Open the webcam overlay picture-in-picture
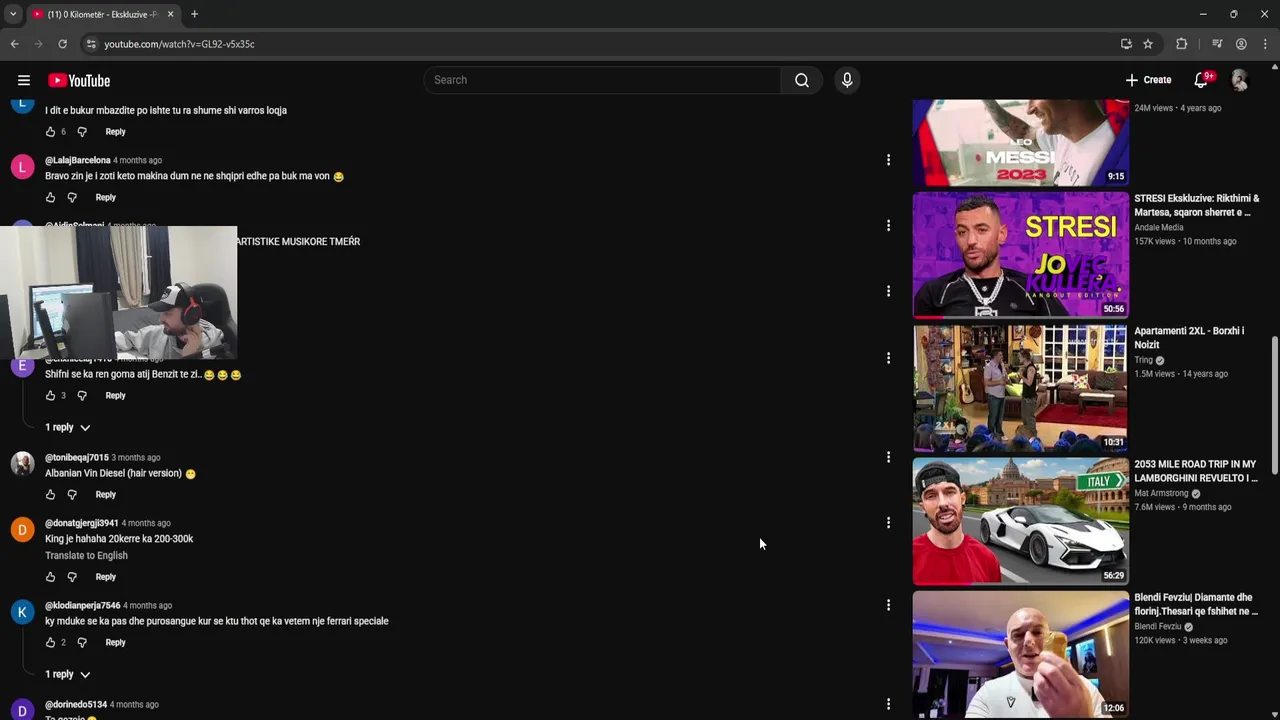Image resolution: width=1280 pixels, height=720 pixels. coord(118,292)
